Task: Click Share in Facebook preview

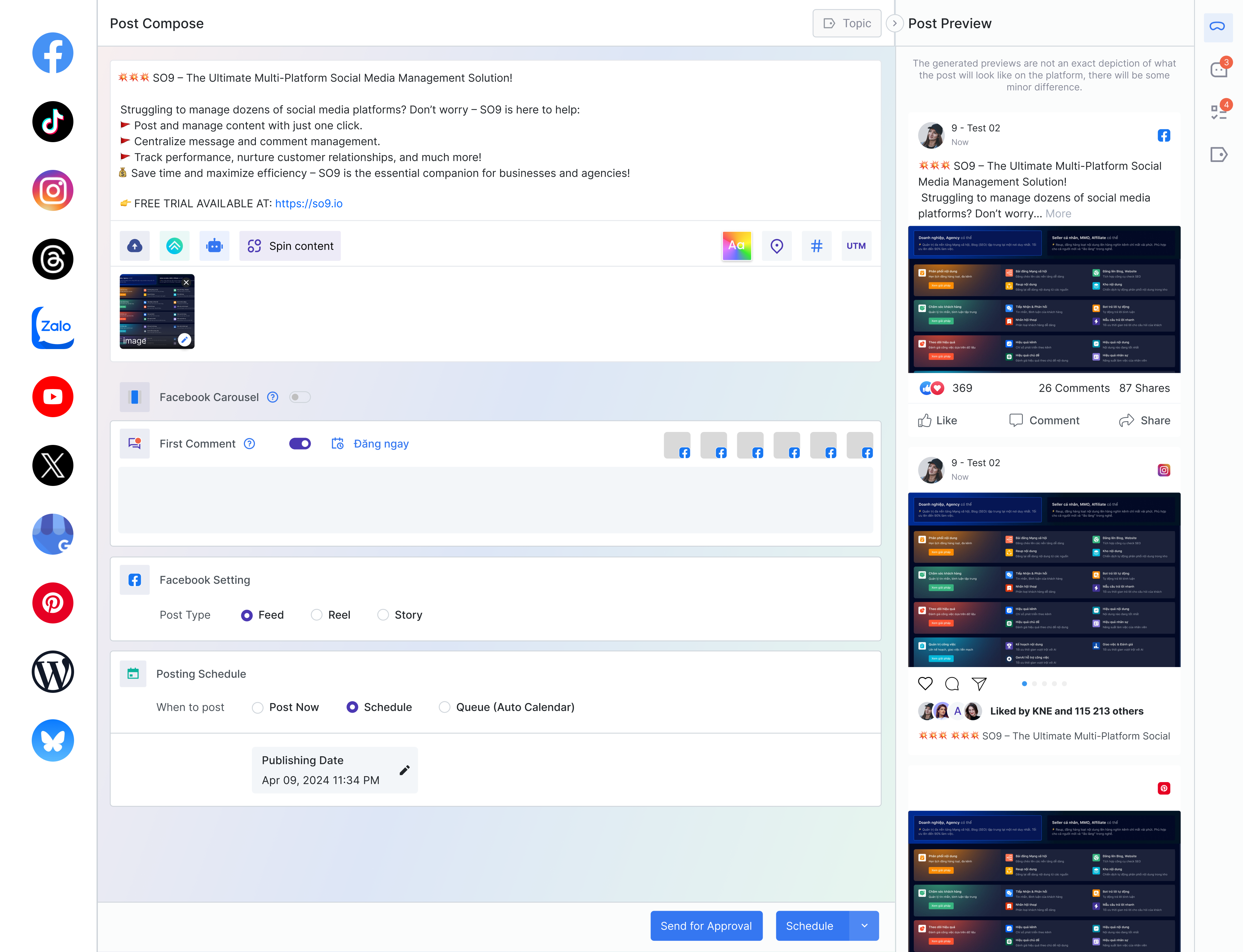Action: [1144, 420]
